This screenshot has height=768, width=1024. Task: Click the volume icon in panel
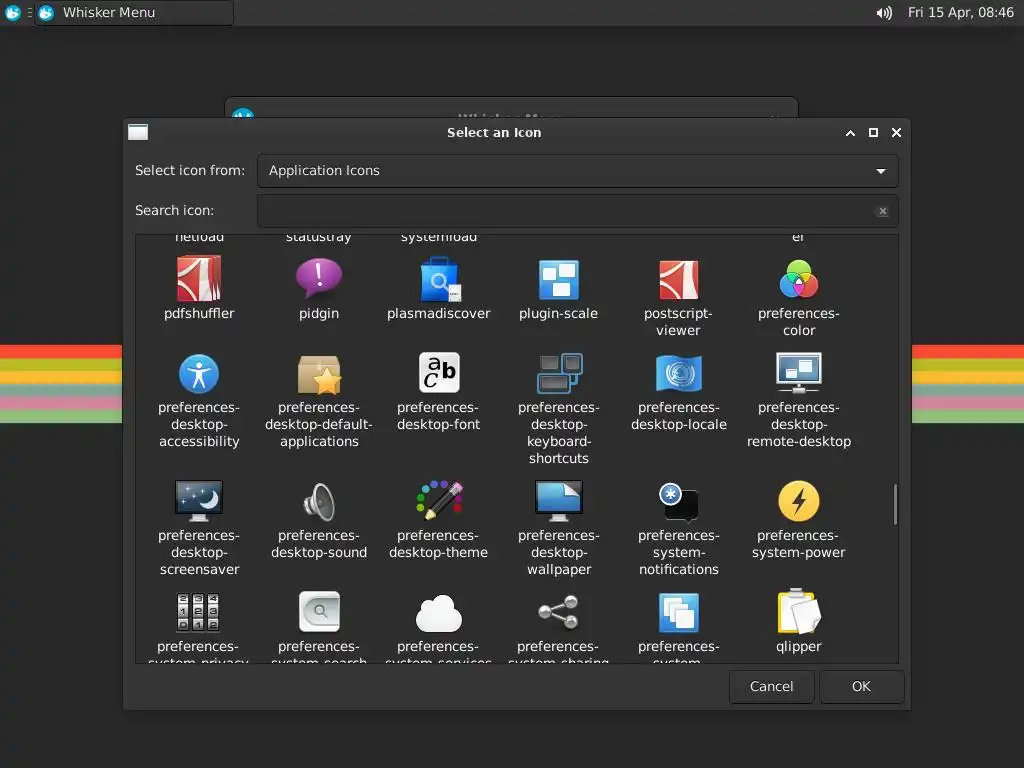[x=884, y=13]
